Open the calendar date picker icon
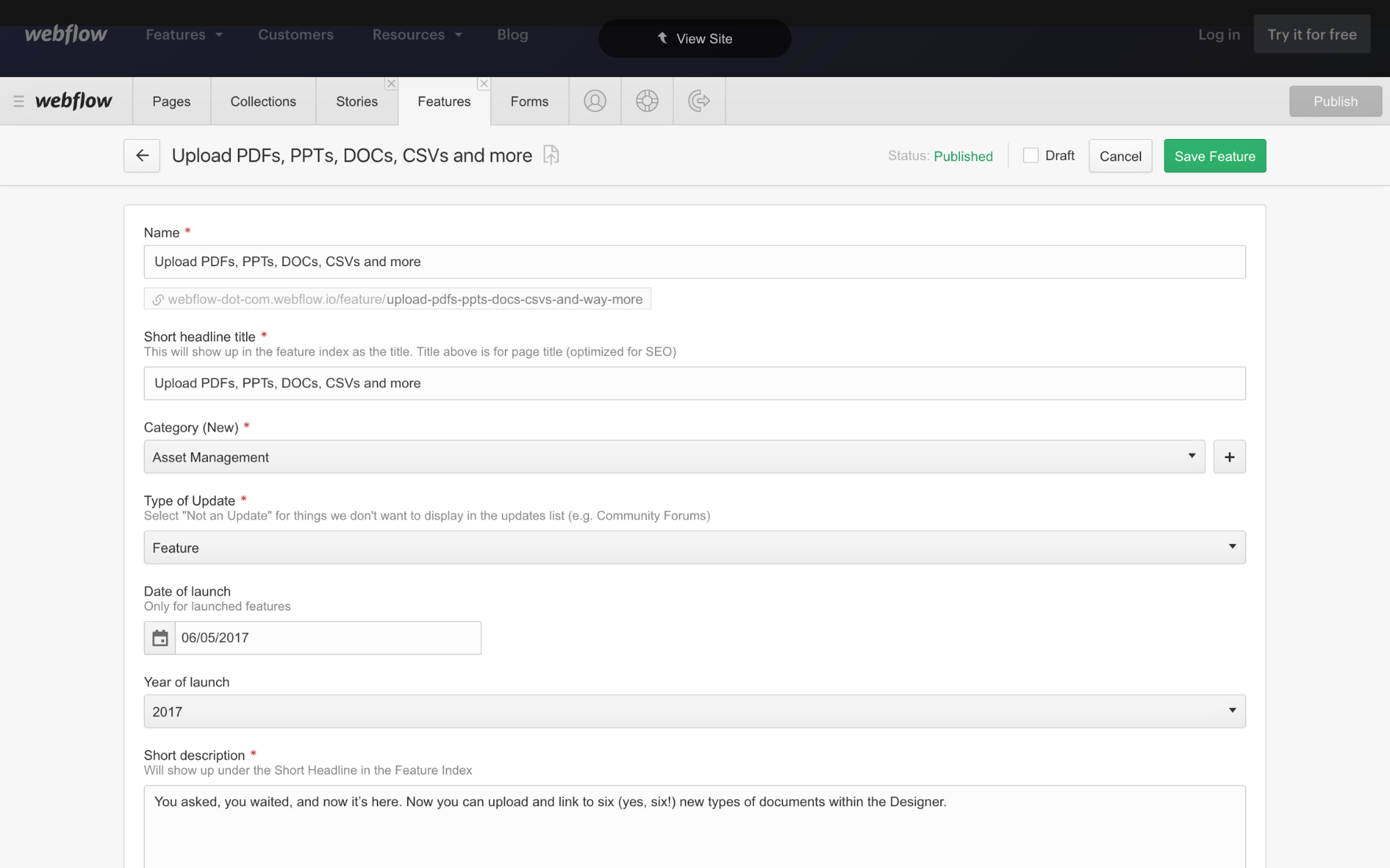The width and height of the screenshot is (1390, 868). 160,638
